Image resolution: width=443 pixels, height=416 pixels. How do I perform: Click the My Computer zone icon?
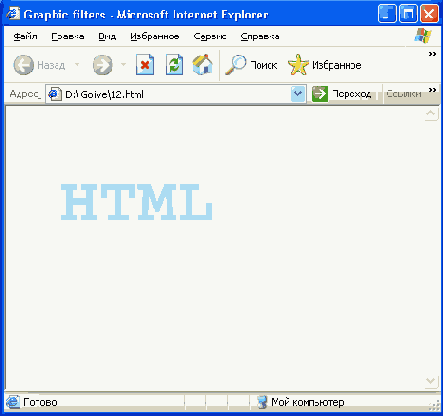tap(262, 402)
